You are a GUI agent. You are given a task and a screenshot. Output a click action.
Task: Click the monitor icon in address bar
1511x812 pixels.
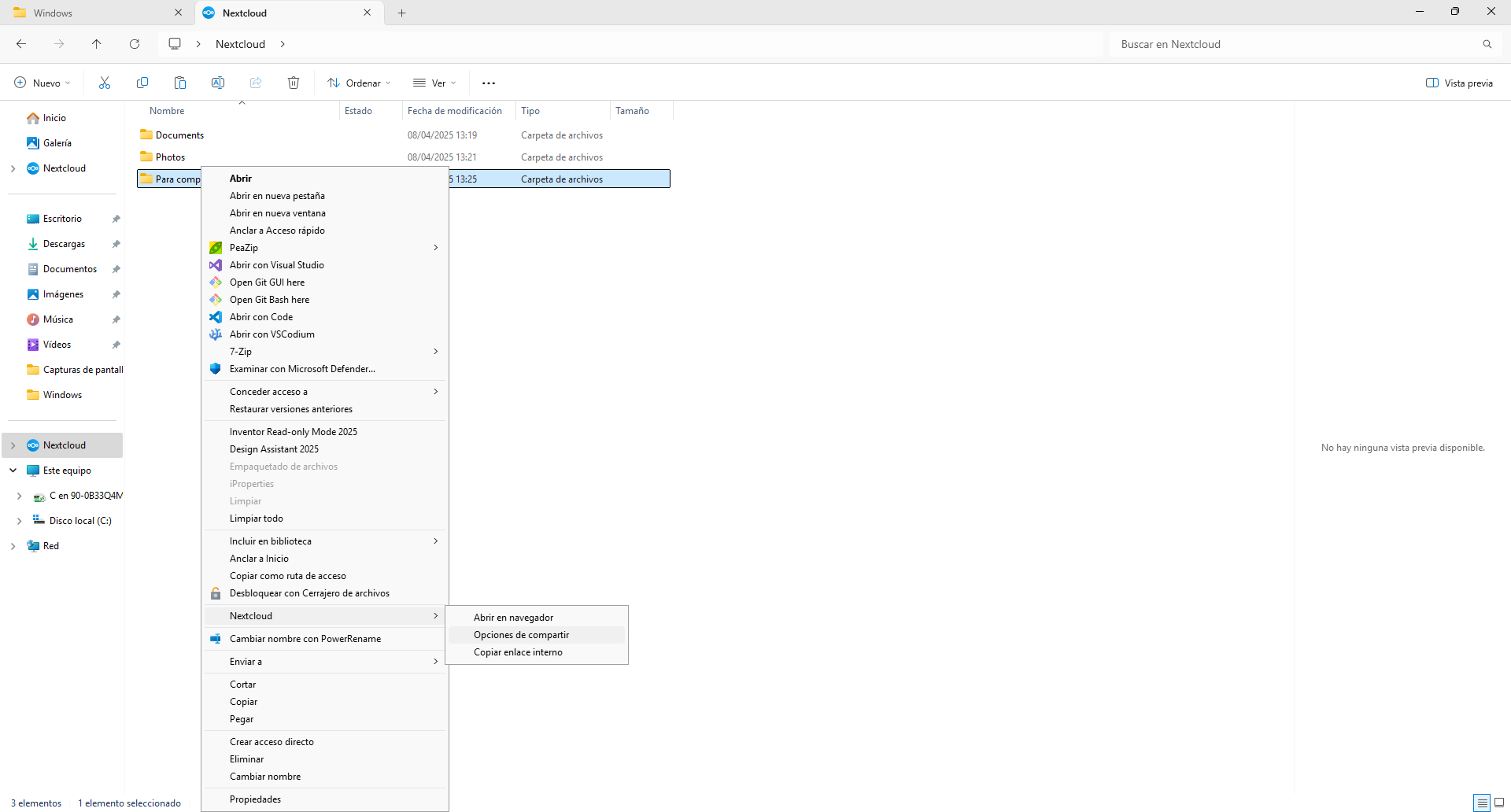[x=175, y=44]
